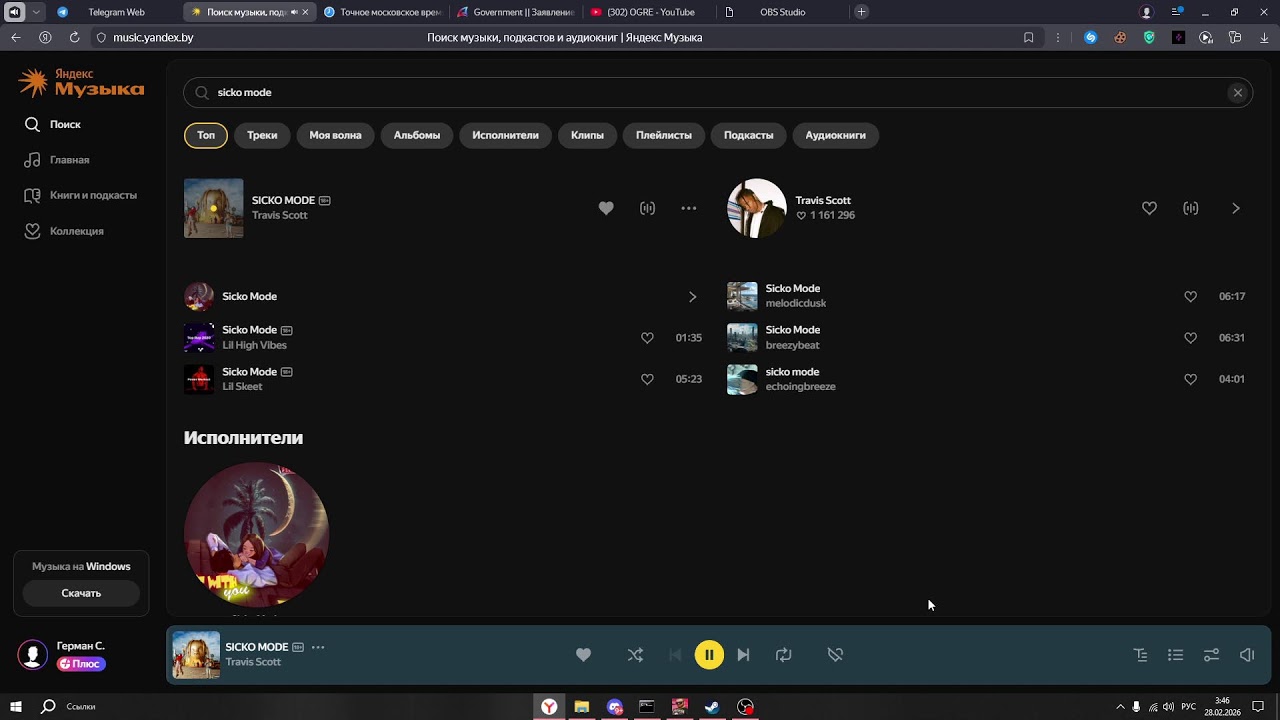The height and width of the screenshot is (720, 1280).
Task: Go to Главная in the sidebar
Action: click(57, 160)
